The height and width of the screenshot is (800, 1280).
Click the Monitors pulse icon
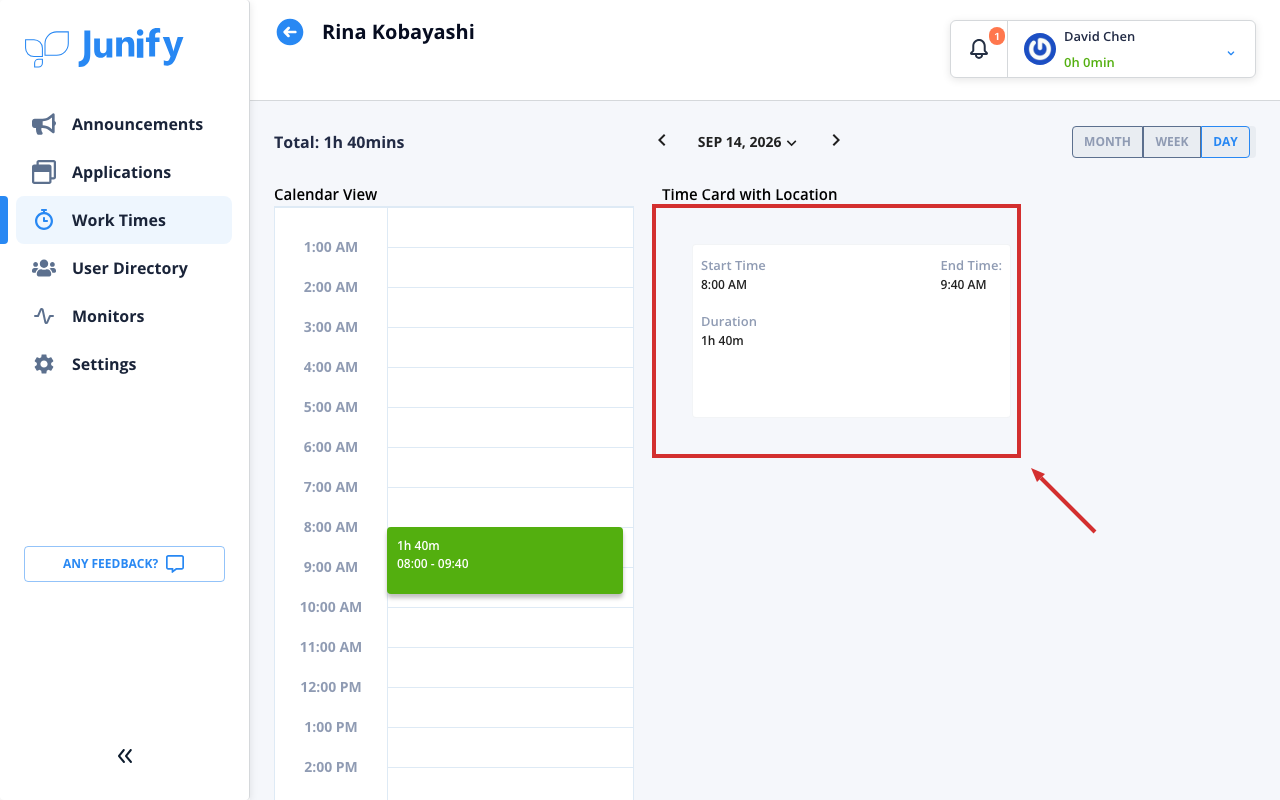tap(44, 316)
